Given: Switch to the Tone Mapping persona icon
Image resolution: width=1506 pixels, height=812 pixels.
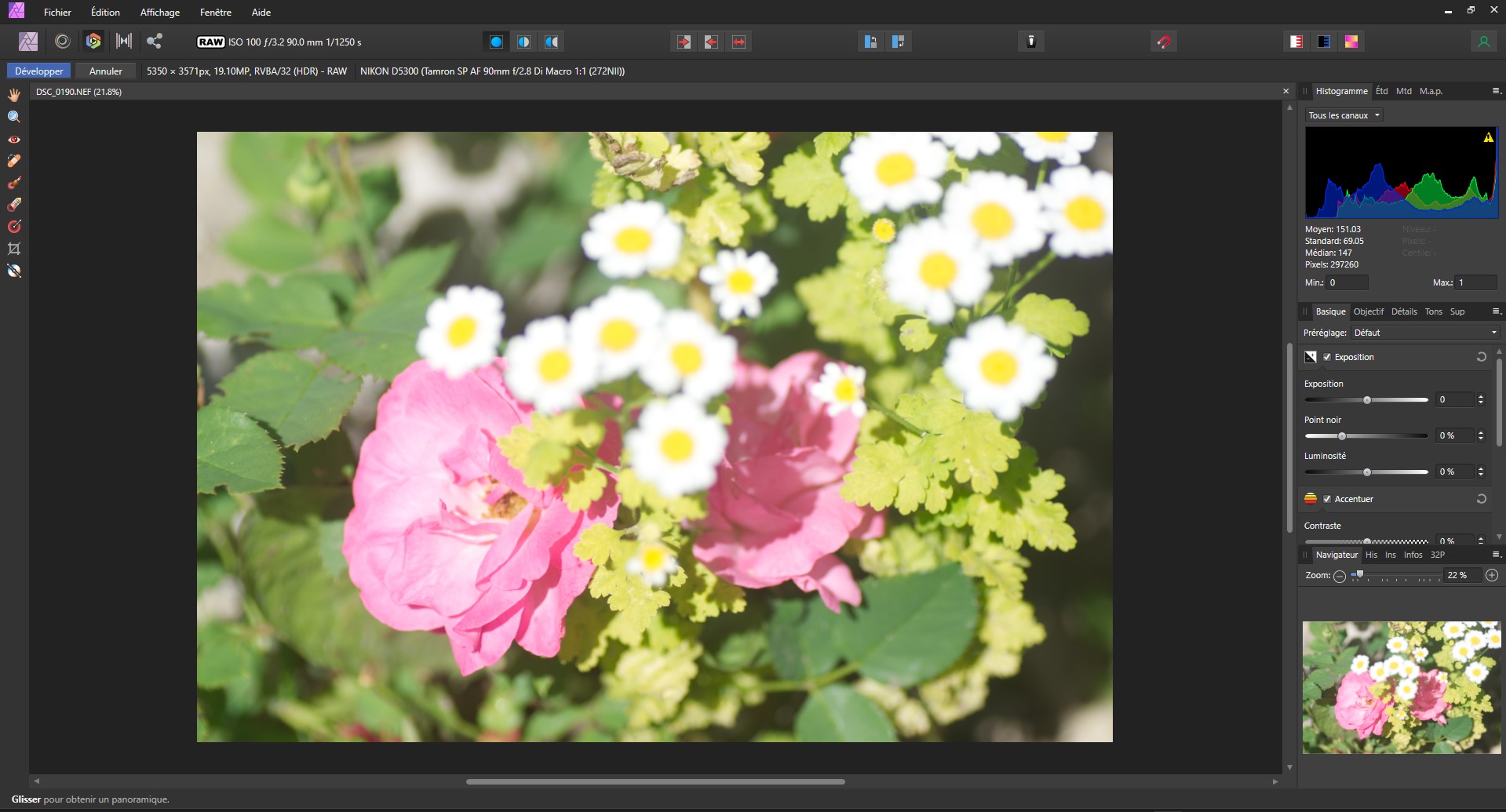Looking at the screenshot, I should pyautogui.click(x=124, y=42).
